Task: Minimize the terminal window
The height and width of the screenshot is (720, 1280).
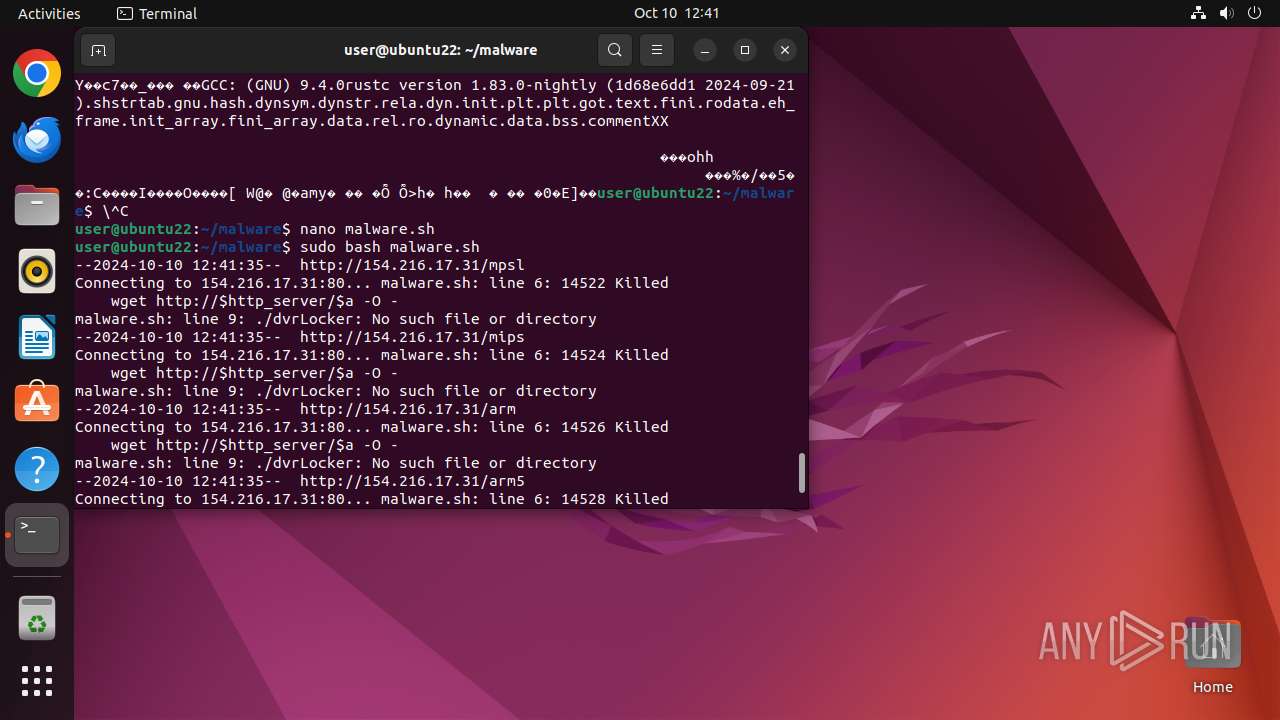Action: pyautogui.click(x=705, y=50)
